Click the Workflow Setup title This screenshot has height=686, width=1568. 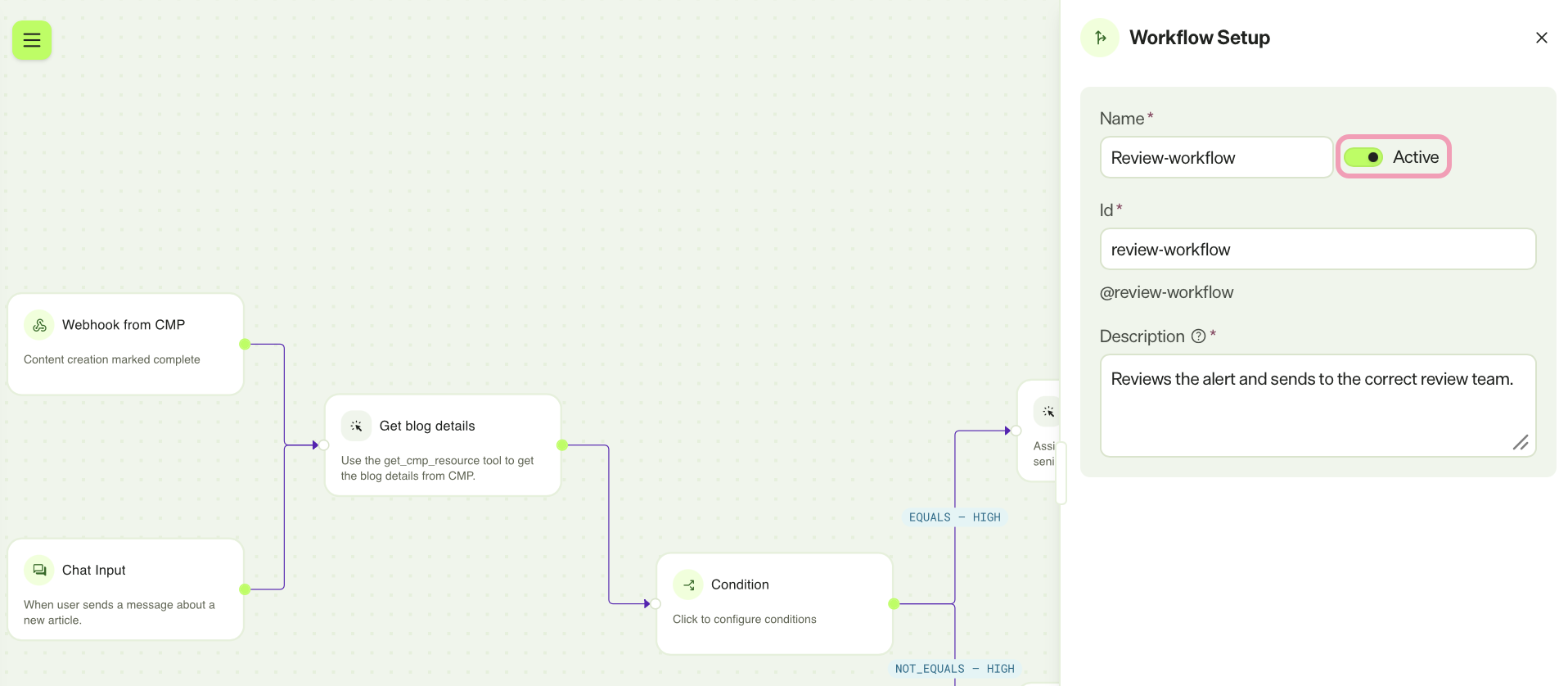pos(1200,38)
